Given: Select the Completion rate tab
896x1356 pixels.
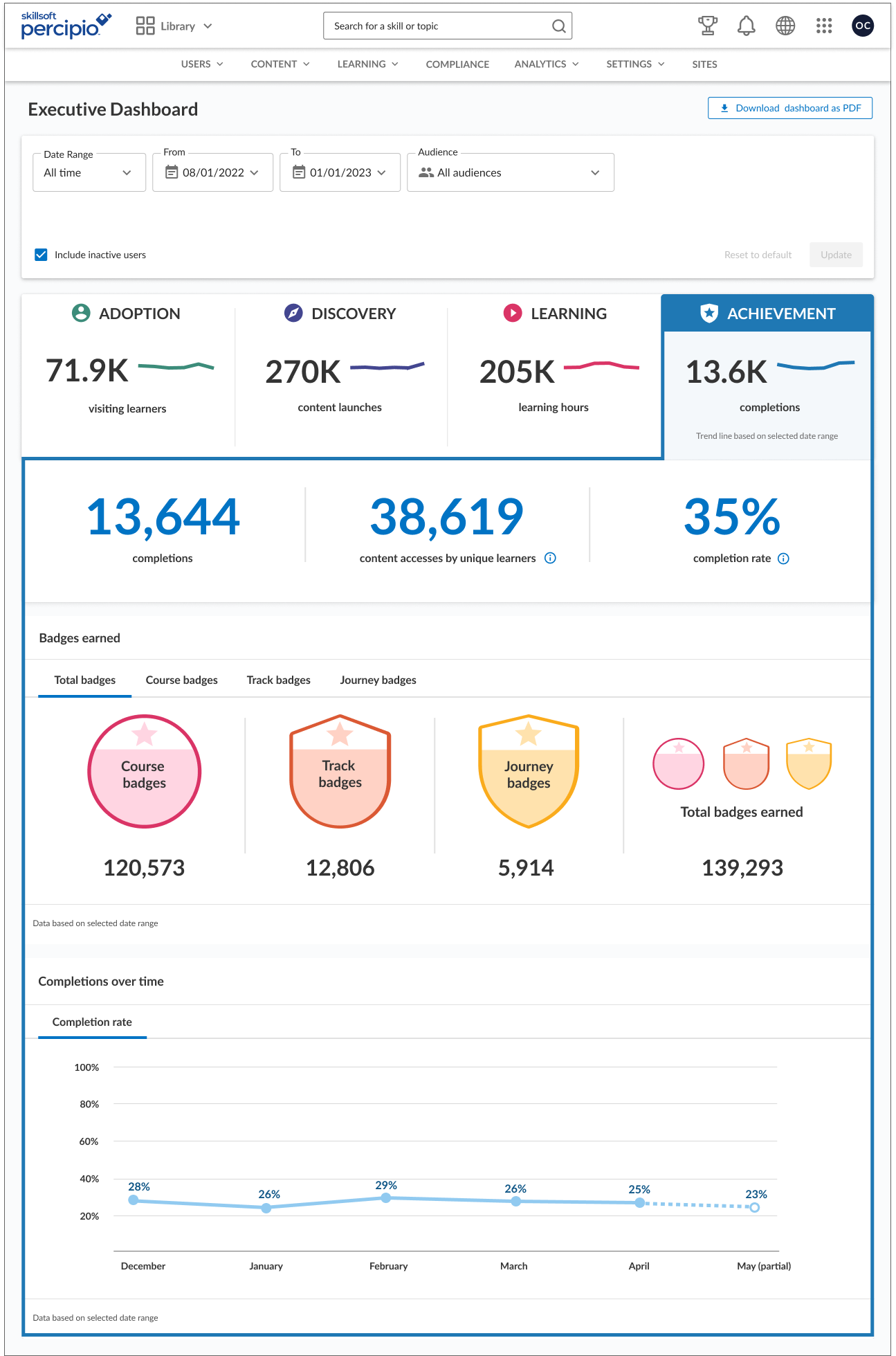Looking at the screenshot, I should [92, 1022].
